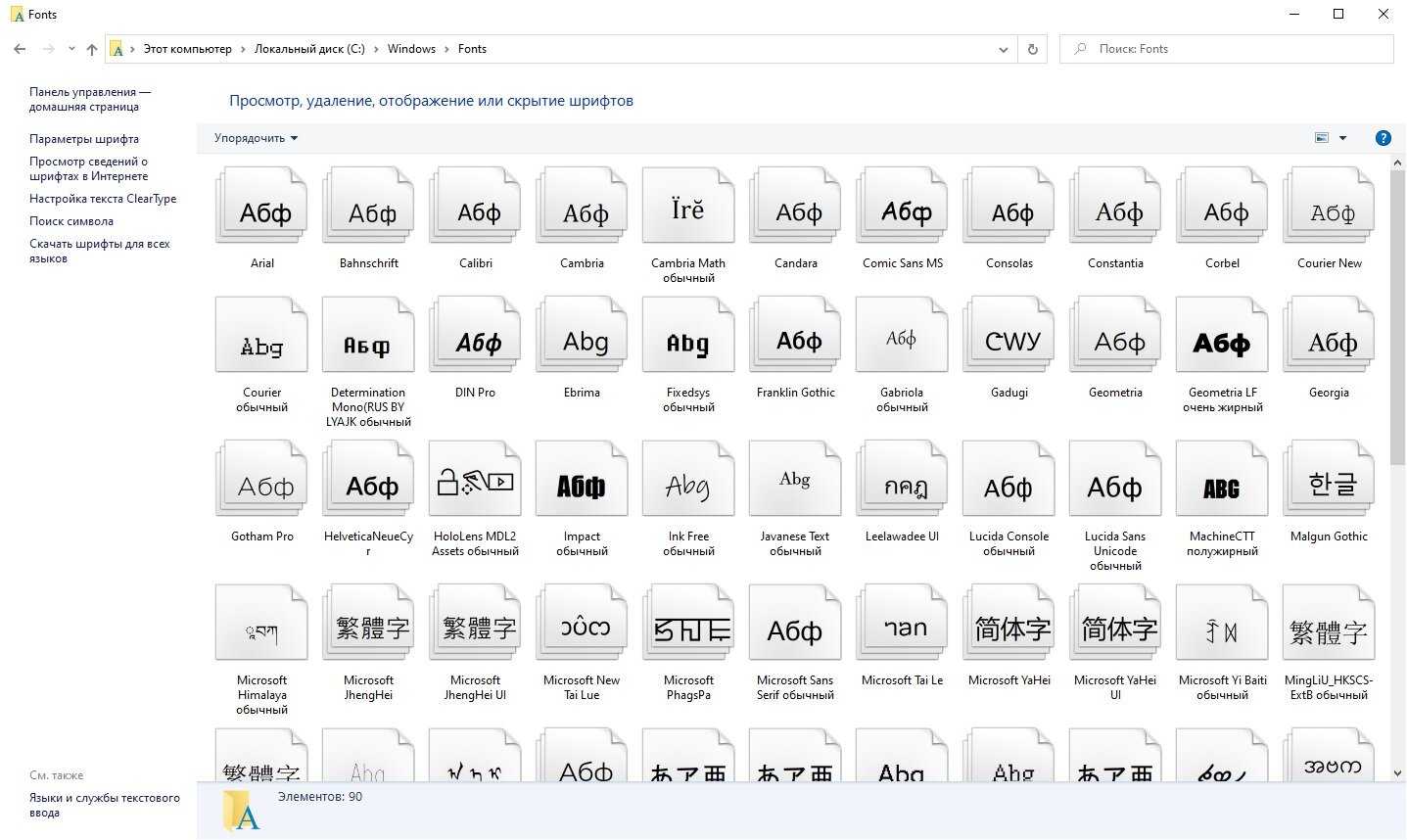Viewport: 1407px width, 840px height.
Task: Select the Georgia font icon
Action: 1329,335
